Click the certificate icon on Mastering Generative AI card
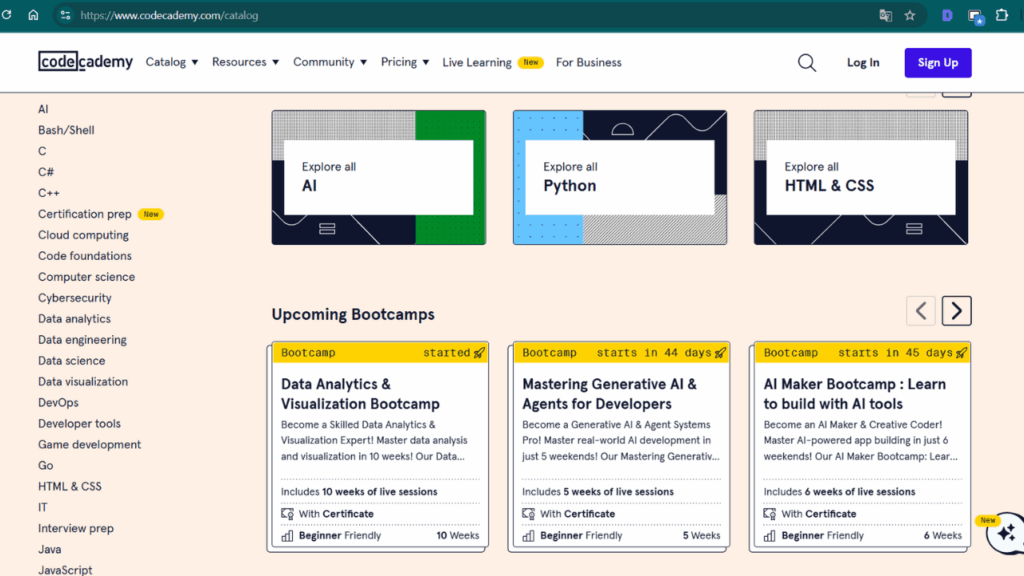The image size is (1024, 576). click(x=529, y=513)
